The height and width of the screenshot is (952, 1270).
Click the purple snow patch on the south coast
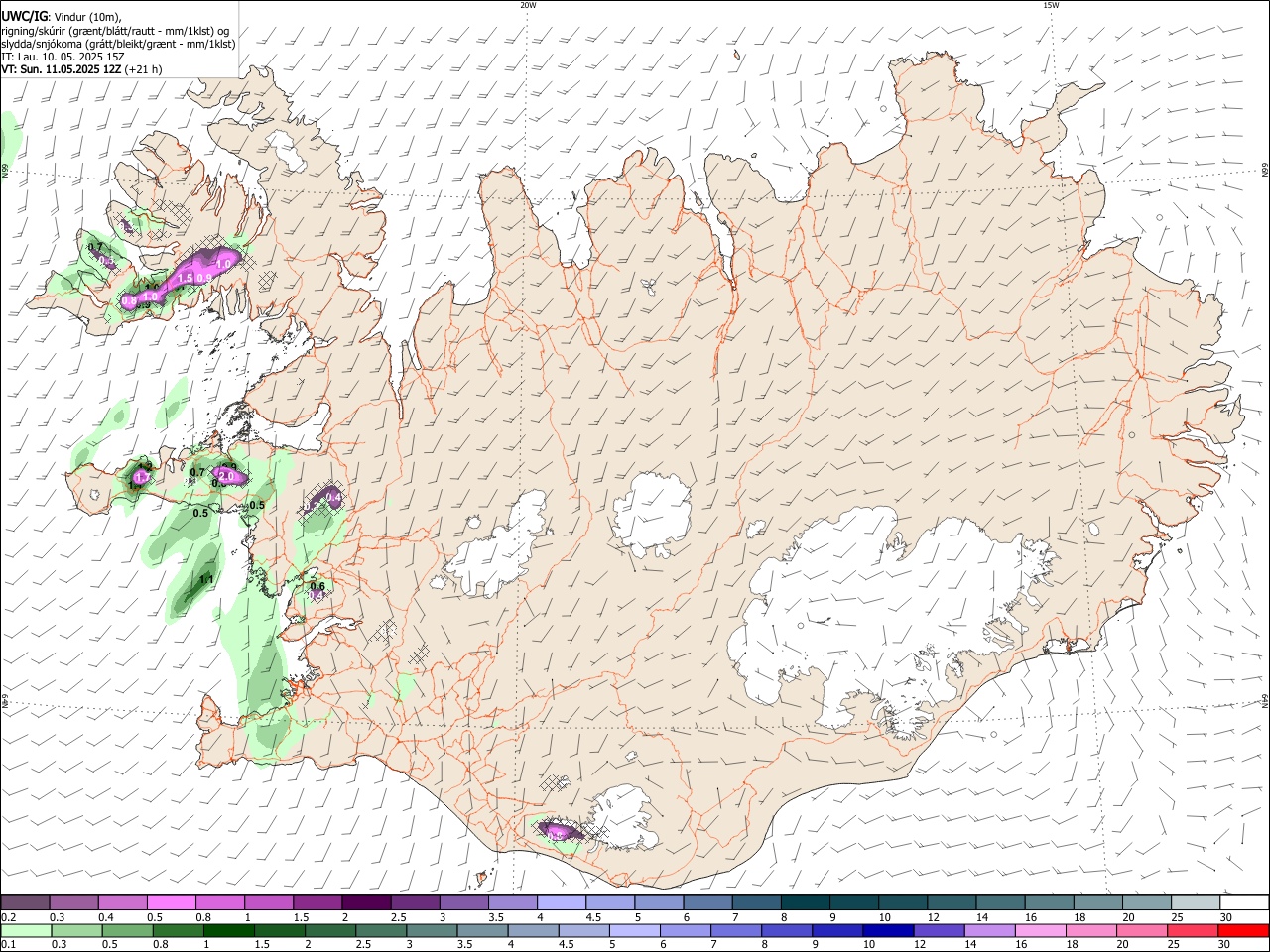[559, 830]
